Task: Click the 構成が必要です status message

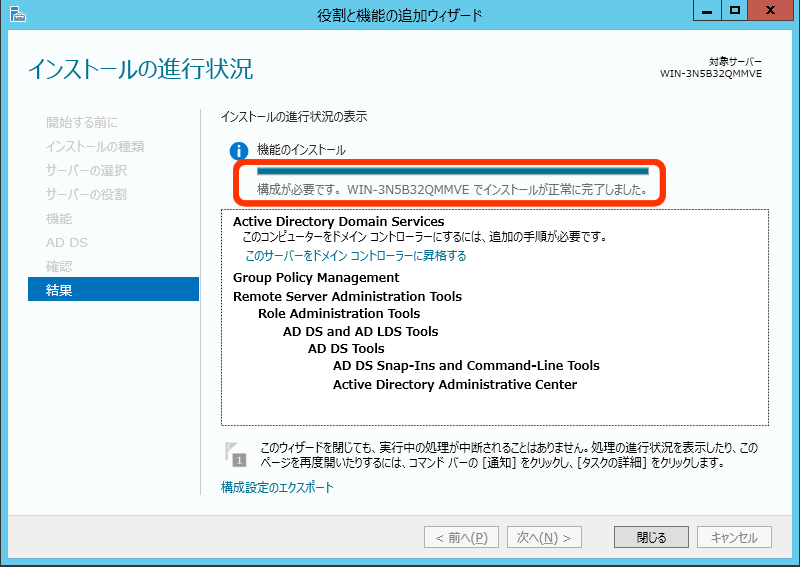Action: pyautogui.click(x=452, y=190)
